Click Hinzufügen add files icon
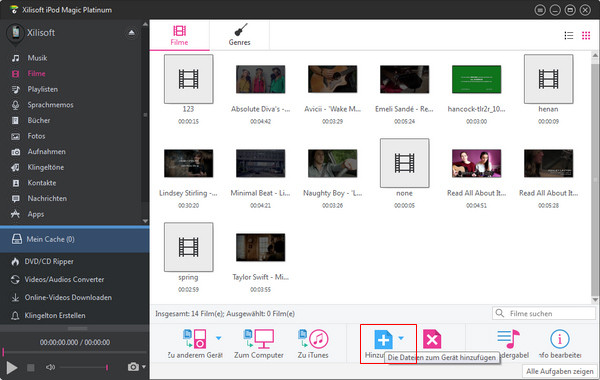 point(383,339)
